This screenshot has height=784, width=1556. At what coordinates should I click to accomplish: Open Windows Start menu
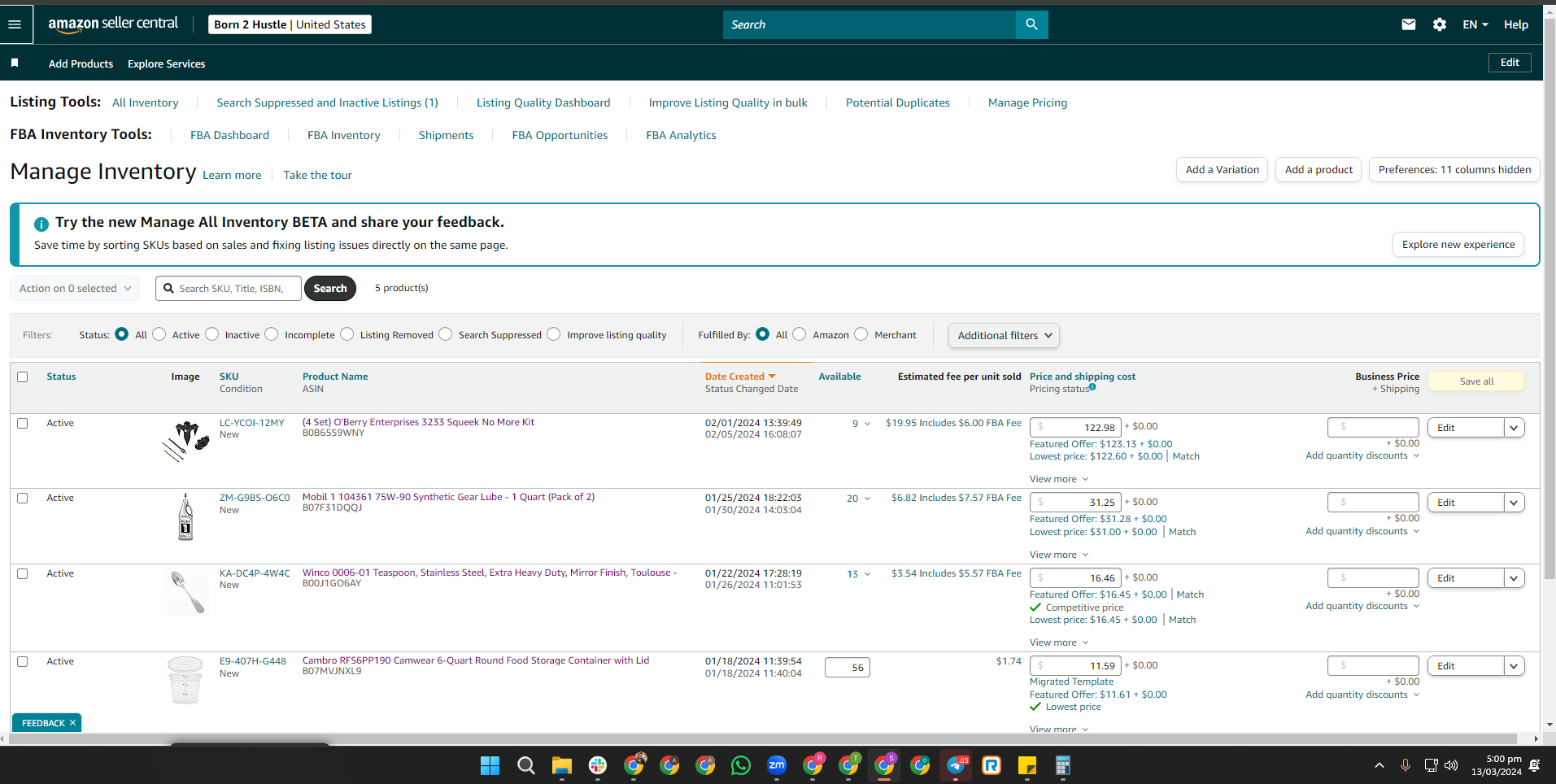(x=490, y=765)
